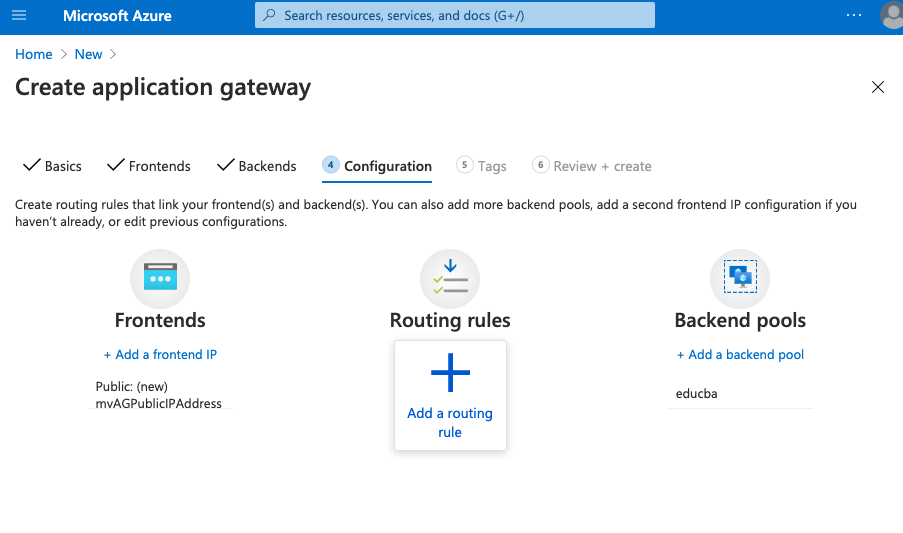Click the Routing rules checklist icon
Screen dimensions: 903x533
pos(450,278)
